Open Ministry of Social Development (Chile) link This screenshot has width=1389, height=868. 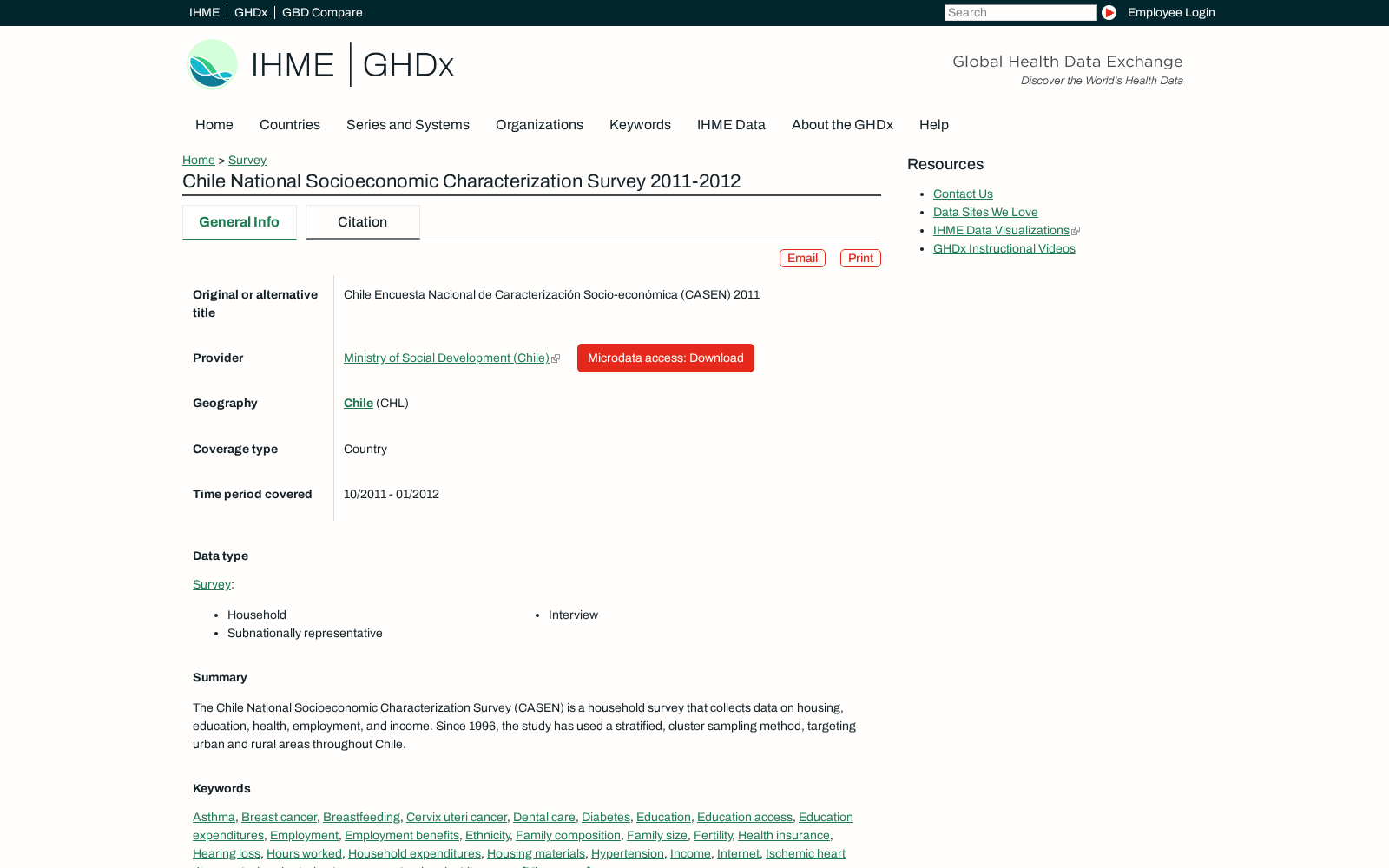tap(446, 358)
